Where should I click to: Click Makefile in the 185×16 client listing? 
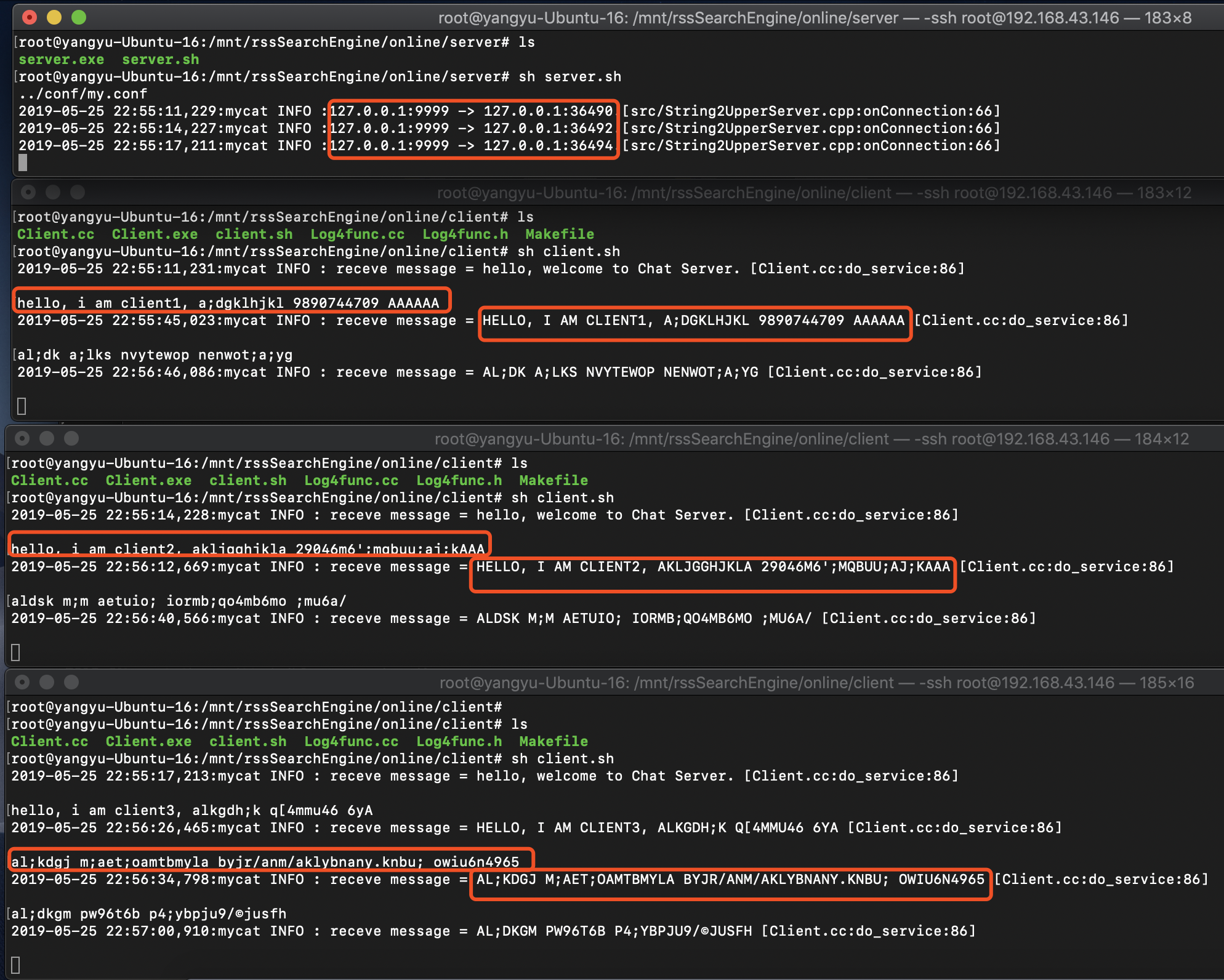tap(553, 741)
